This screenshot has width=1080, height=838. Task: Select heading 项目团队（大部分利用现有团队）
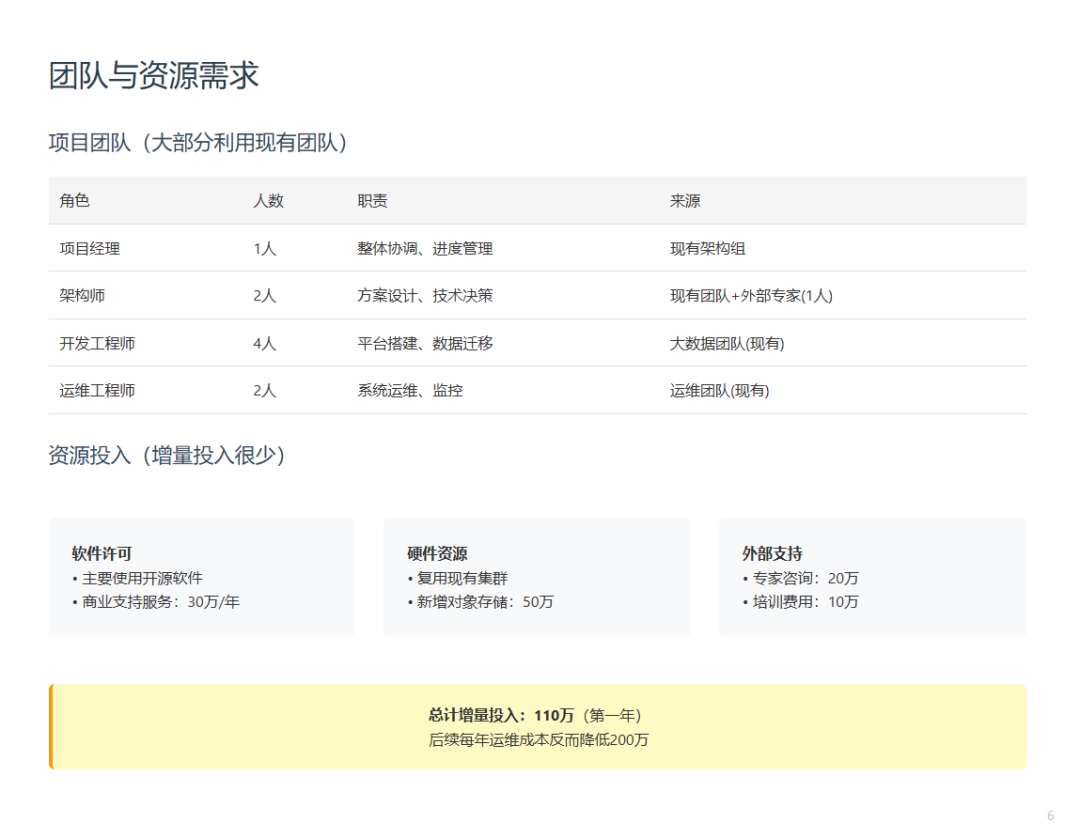pyautogui.click(x=198, y=143)
